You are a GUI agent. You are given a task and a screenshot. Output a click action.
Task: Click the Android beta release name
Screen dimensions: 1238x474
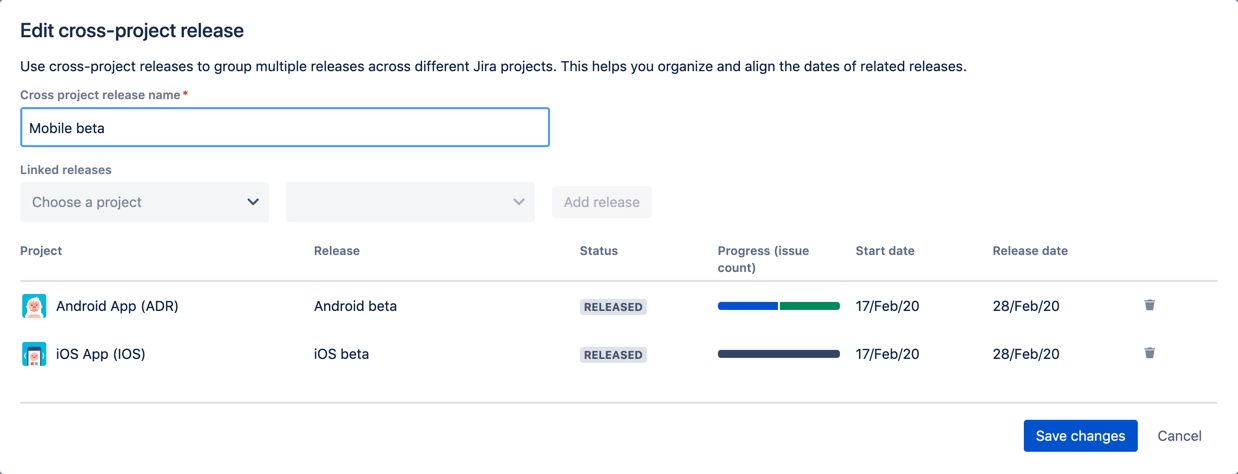355,306
